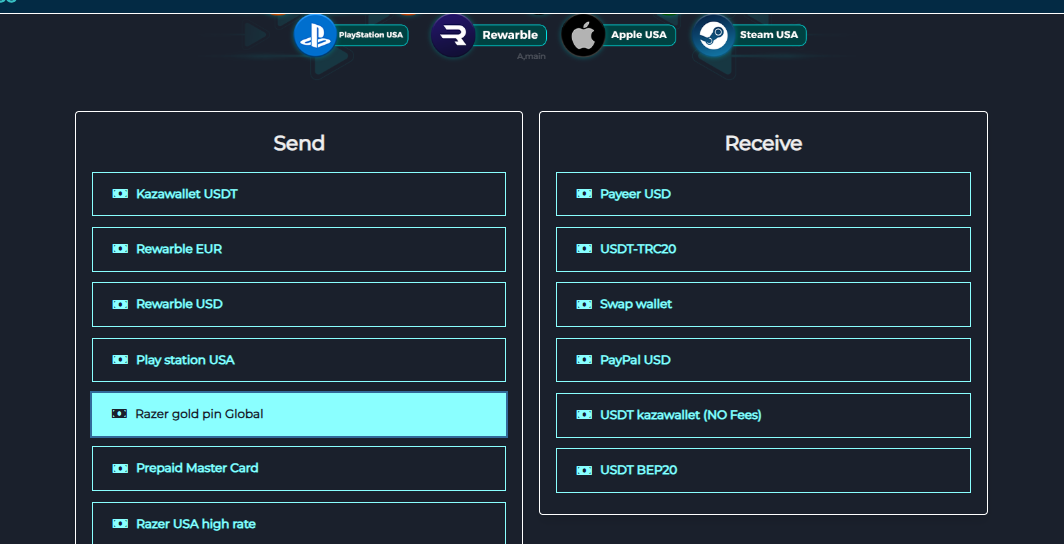Click money icon beside Swap wallet
This screenshot has width=1064, height=544.
(584, 304)
